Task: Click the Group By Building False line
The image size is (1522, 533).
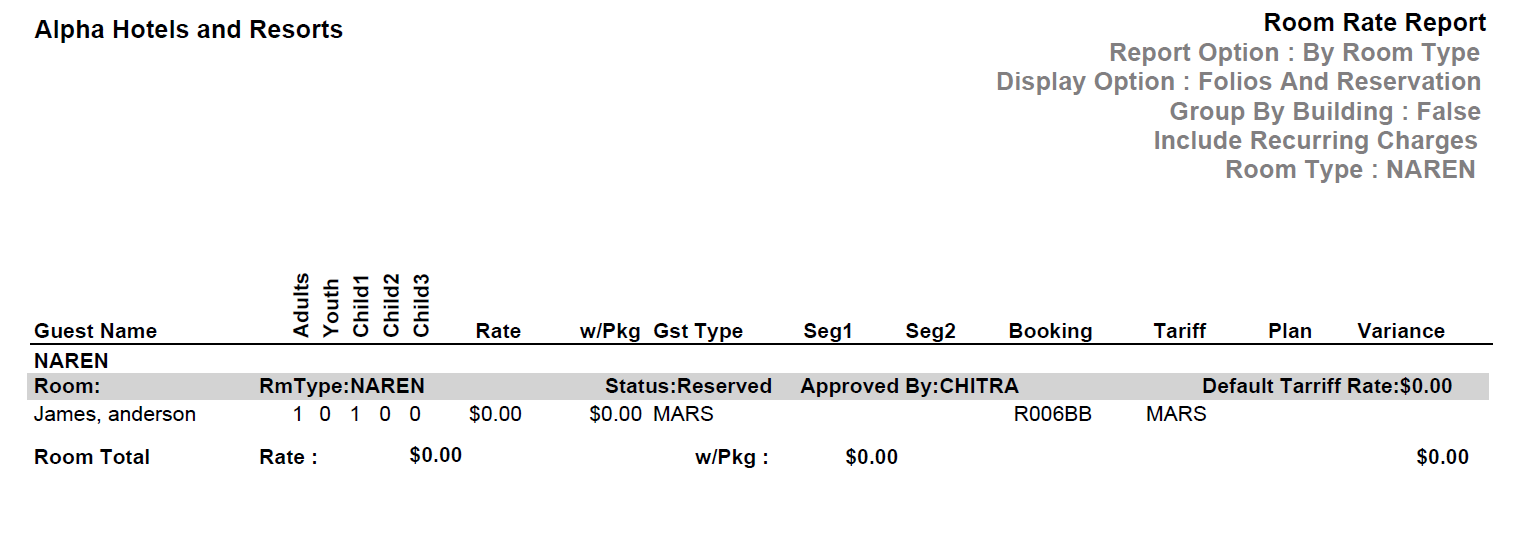Action: 1324,111
